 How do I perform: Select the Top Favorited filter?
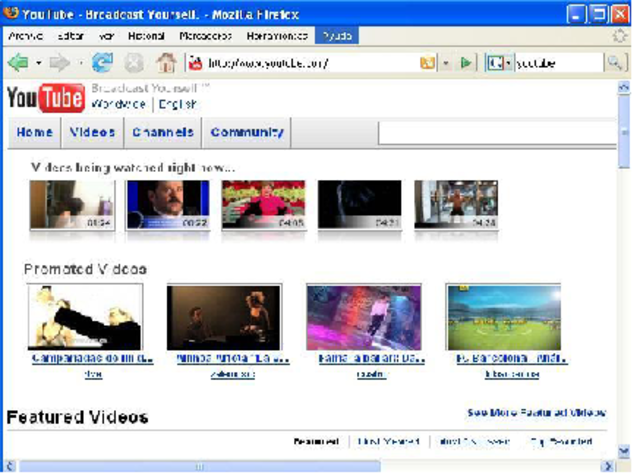click(x=561, y=442)
